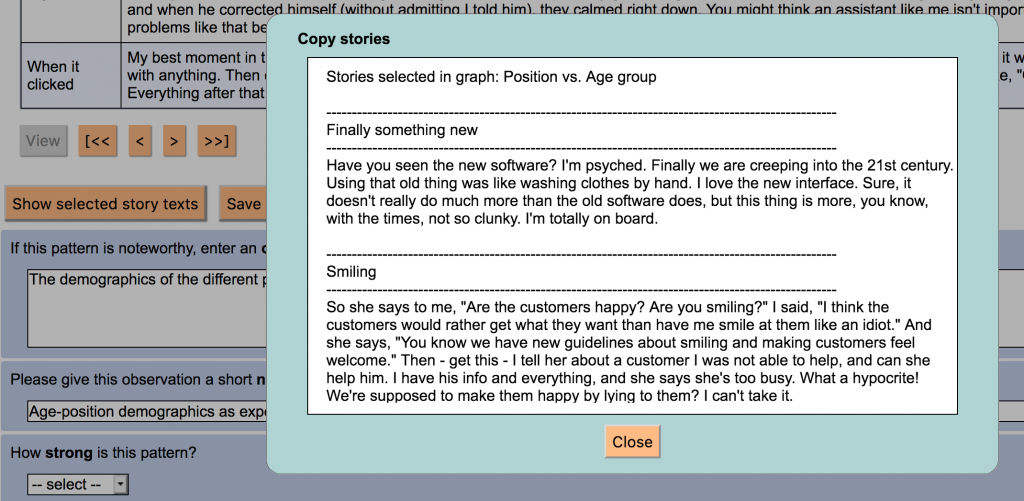Advance to next page with ">" button
This screenshot has height=501, width=1024.
click(x=174, y=142)
